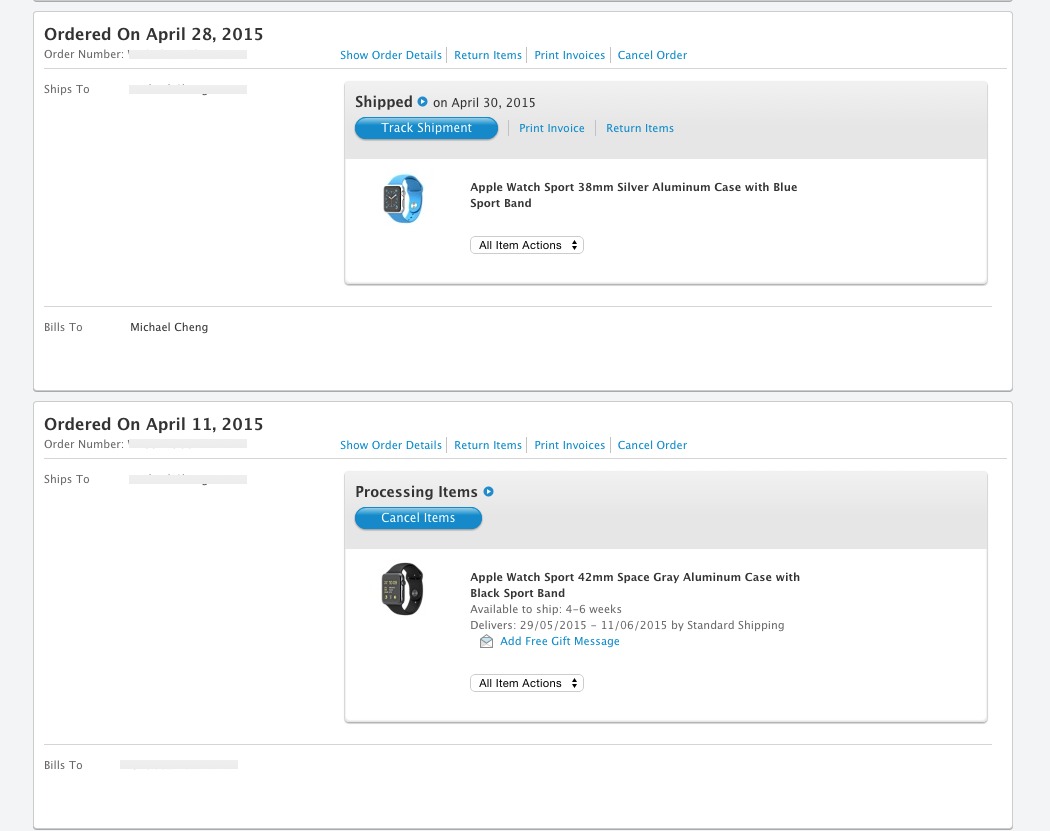
Task: Click Print Invoices for the April 11 order
Action: (x=570, y=445)
